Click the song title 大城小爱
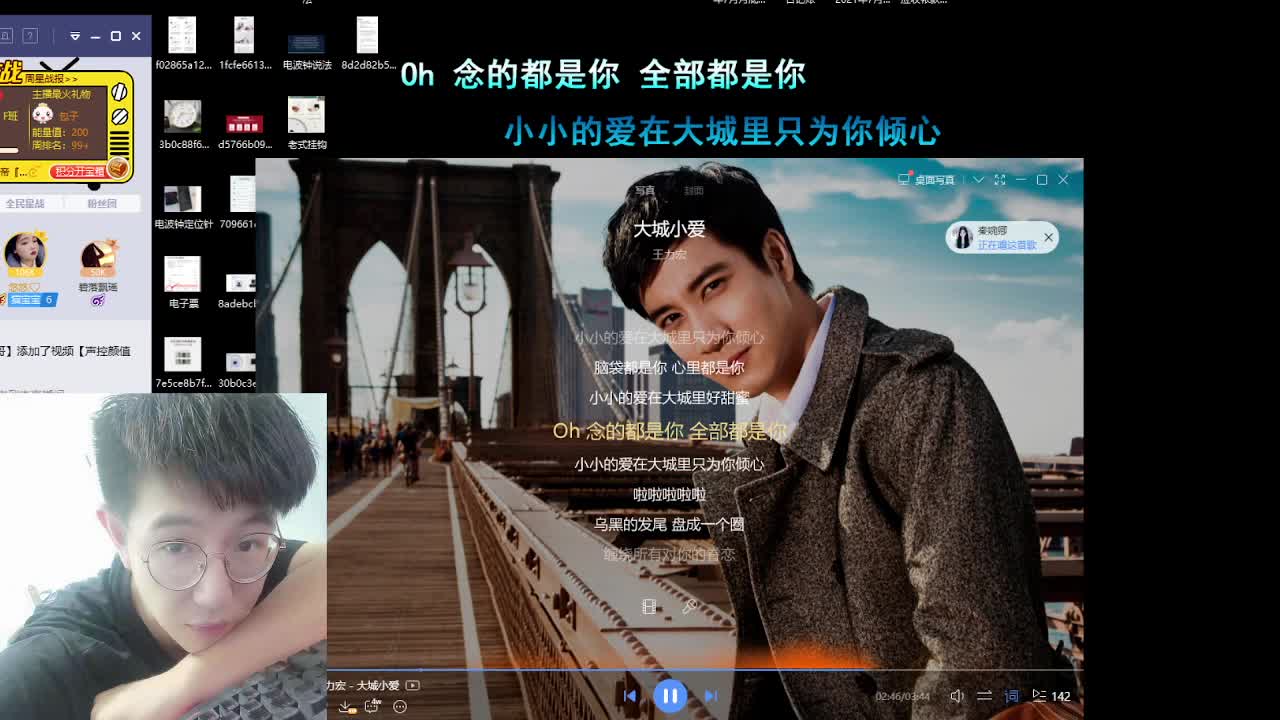Image resolution: width=1280 pixels, height=720 pixels. pyautogui.click(x=669, y=229)
